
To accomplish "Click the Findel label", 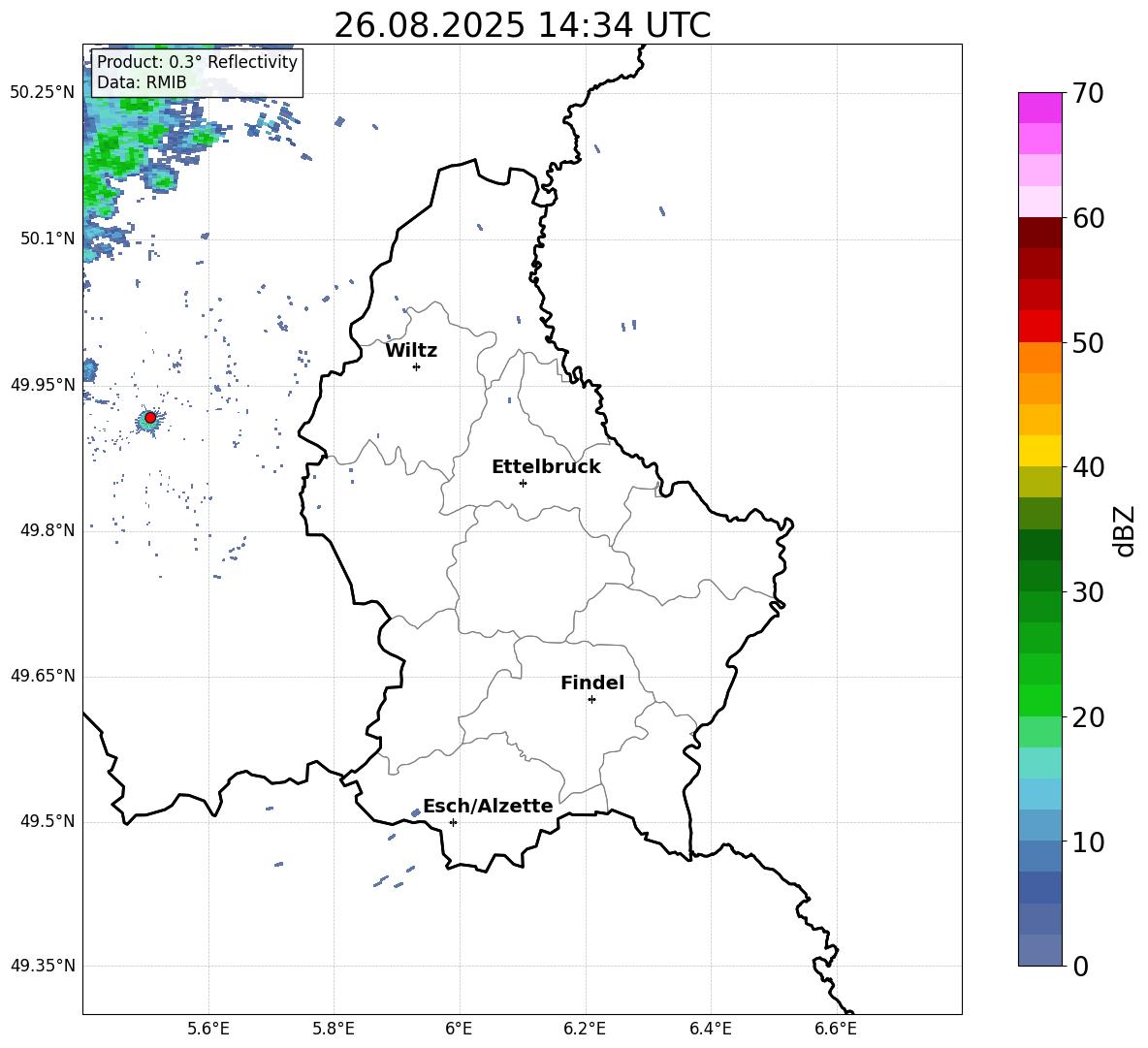I will point(592,683).
